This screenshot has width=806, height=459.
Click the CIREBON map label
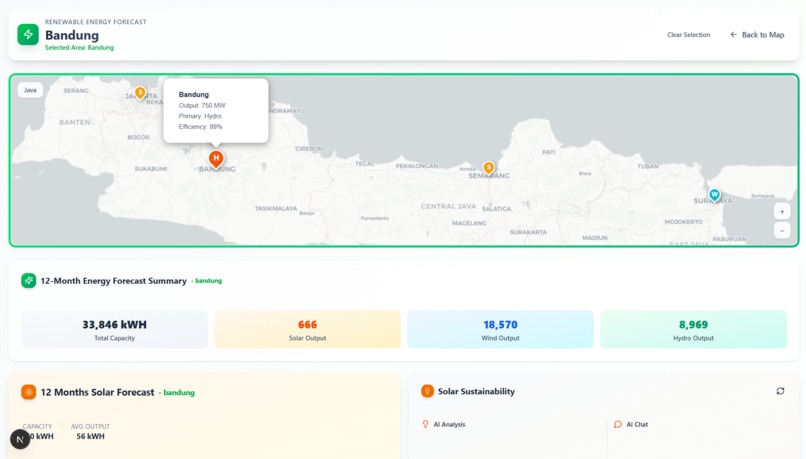(x=309, y=149)
